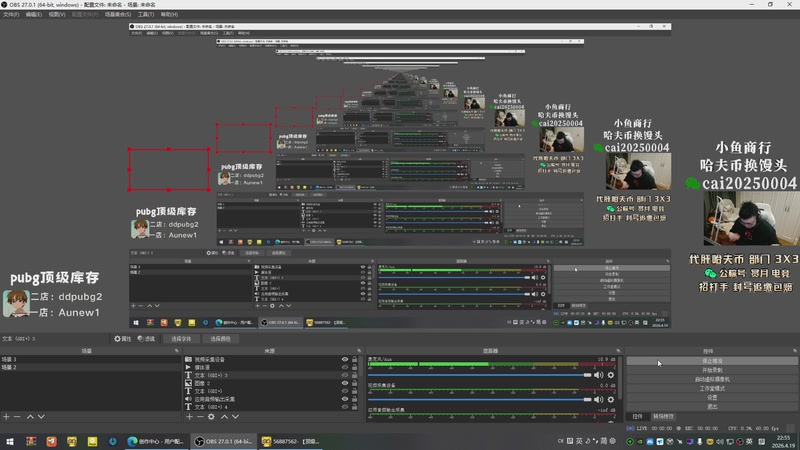Click the microphone icon in system tray

pos(699,442)
